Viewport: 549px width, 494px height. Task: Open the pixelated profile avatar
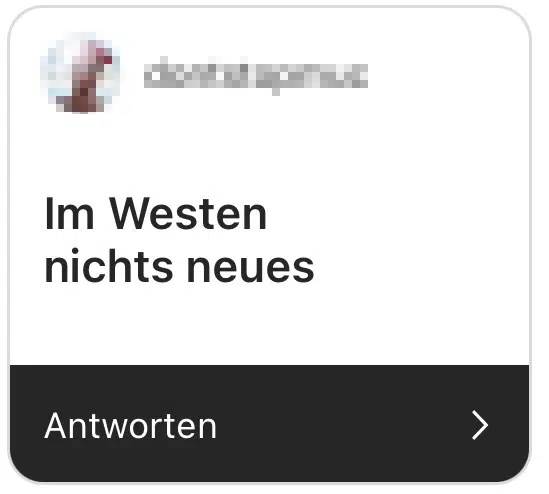(x=81, y=74)
